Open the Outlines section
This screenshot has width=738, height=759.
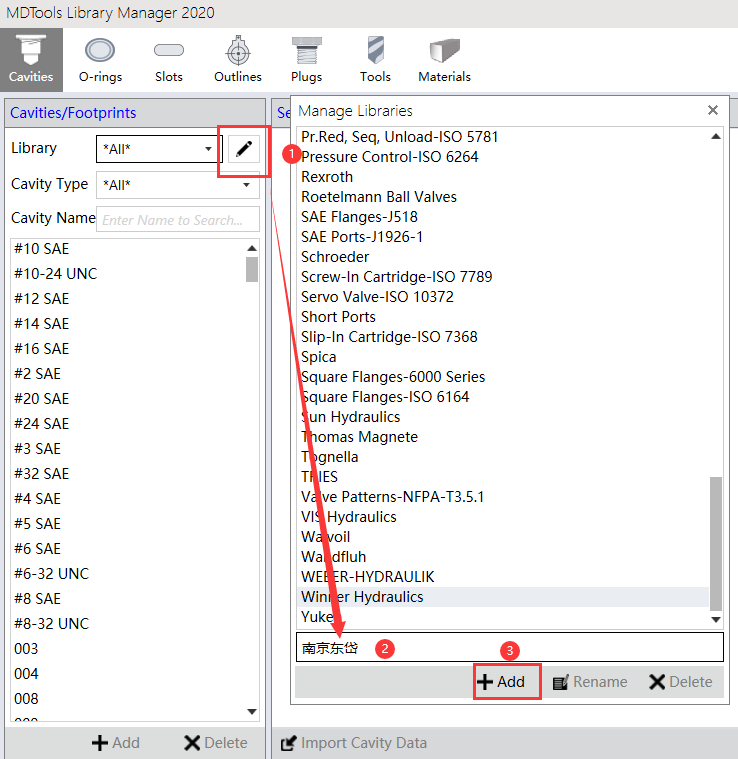coord(238,60)
